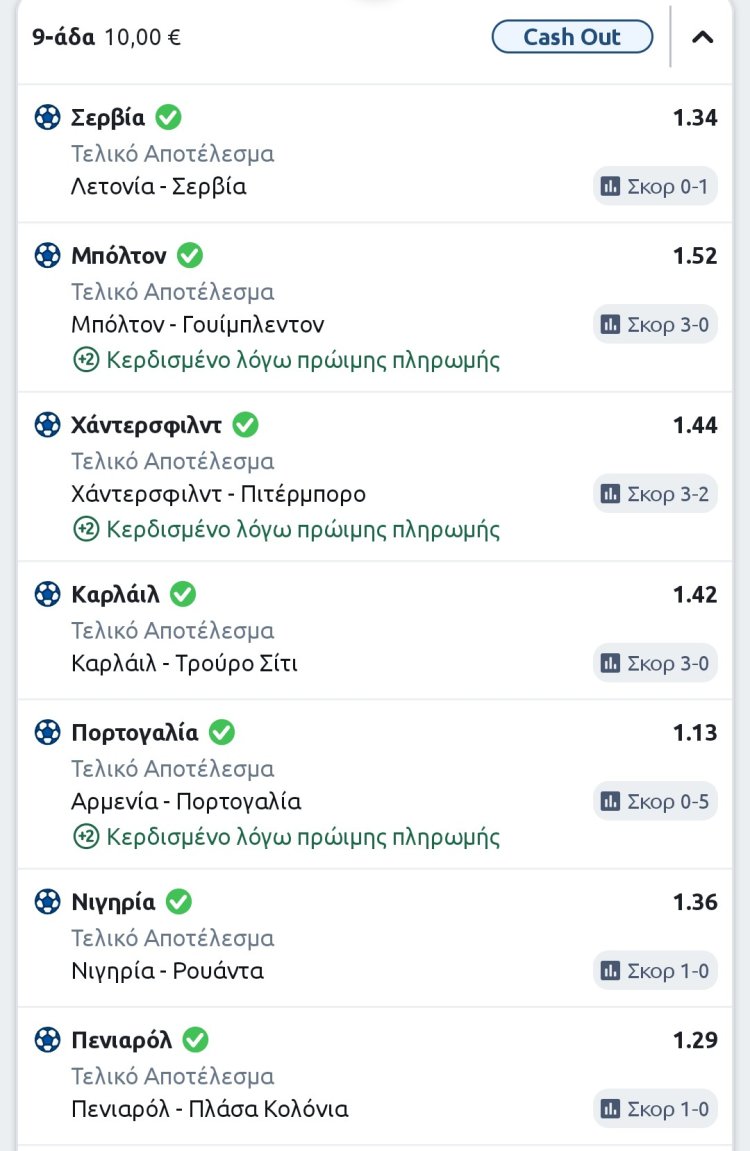The width and height of the screenshot is (750, 1151).
Task: Open the Σκορ 0-1 stats badge
Action: (655, 186)
